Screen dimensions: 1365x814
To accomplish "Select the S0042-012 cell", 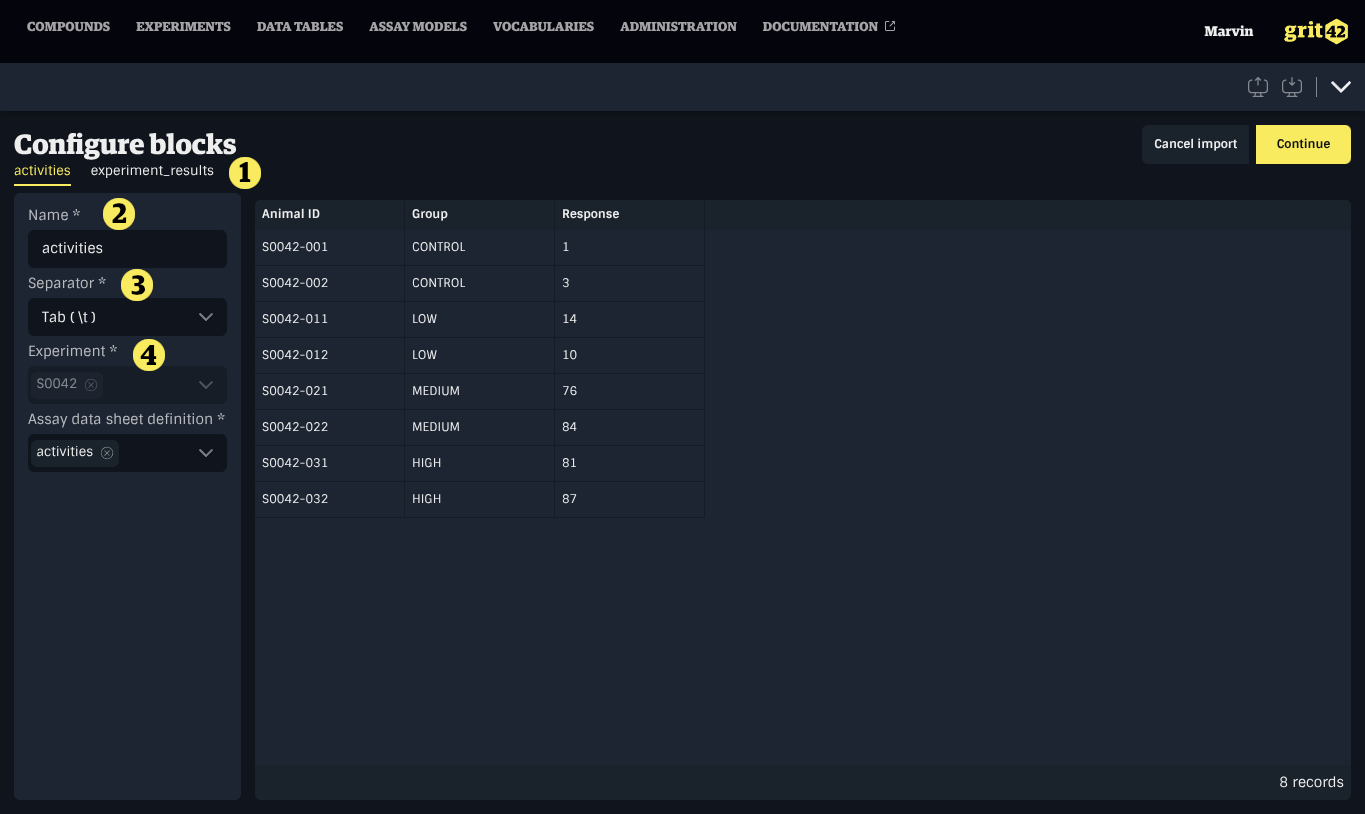I will click(x=330, y=355).
